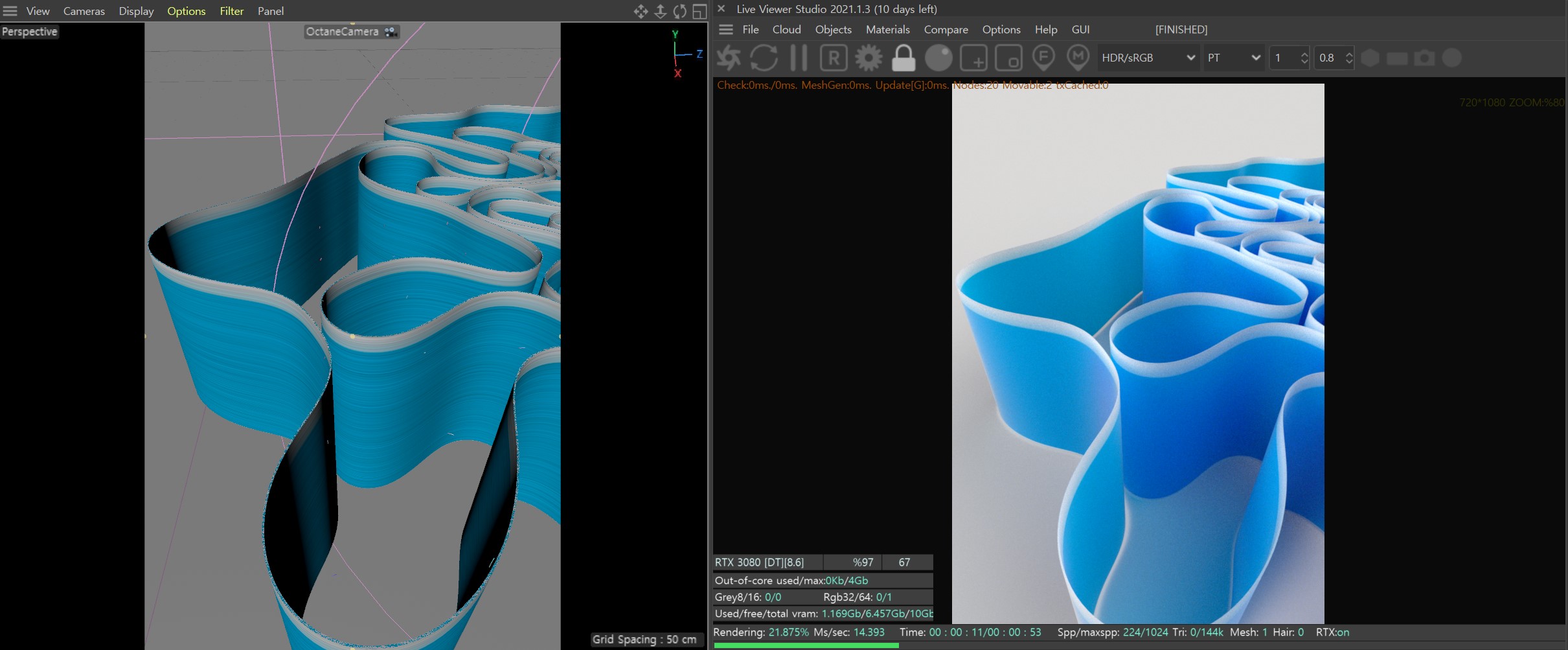Click the OctaneCamera label in viewport
Image resolution: width=1568 pixels, height=650 pixels.
pyautogui.click(x=342, y=32)
